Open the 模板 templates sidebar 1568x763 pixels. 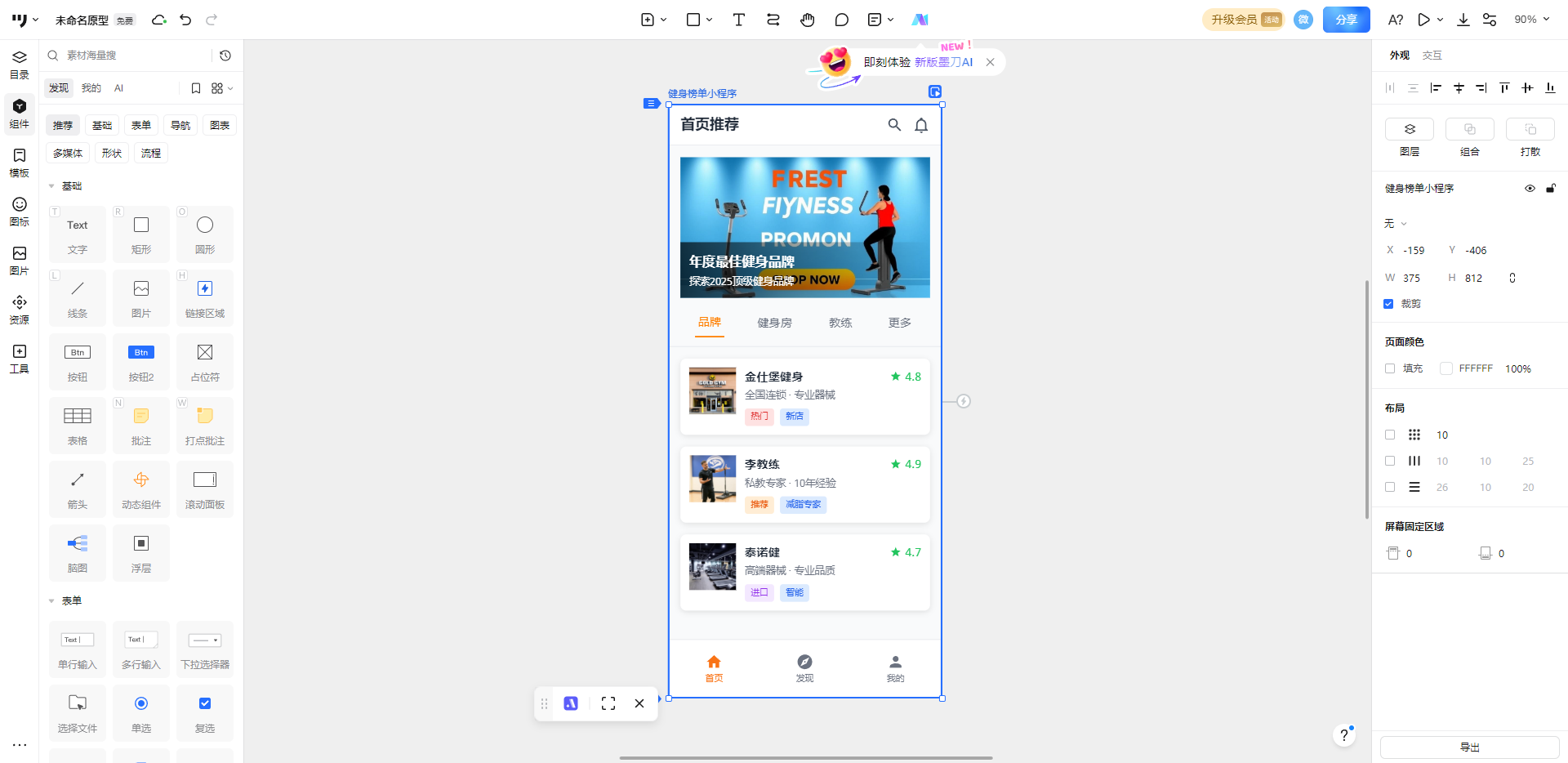20,163
